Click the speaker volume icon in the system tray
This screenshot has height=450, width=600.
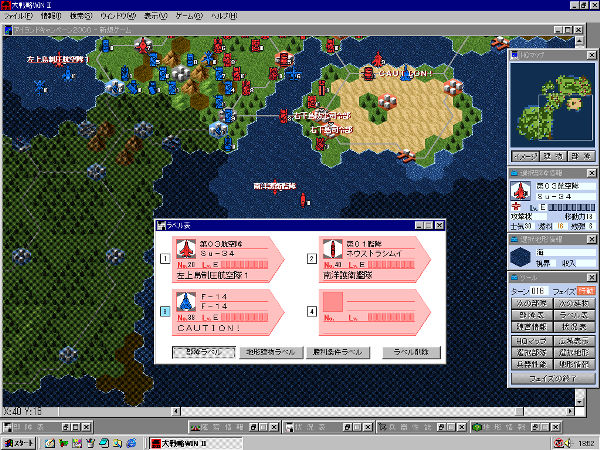click(x=568, y=443)
